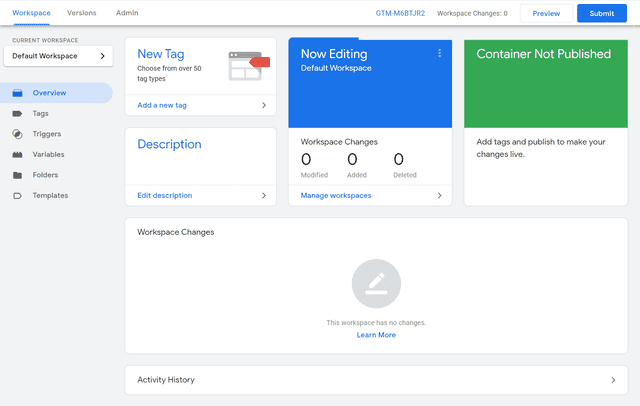Click the Manage workspaces link
Screen dimensions: 640x406
(336, 195)
